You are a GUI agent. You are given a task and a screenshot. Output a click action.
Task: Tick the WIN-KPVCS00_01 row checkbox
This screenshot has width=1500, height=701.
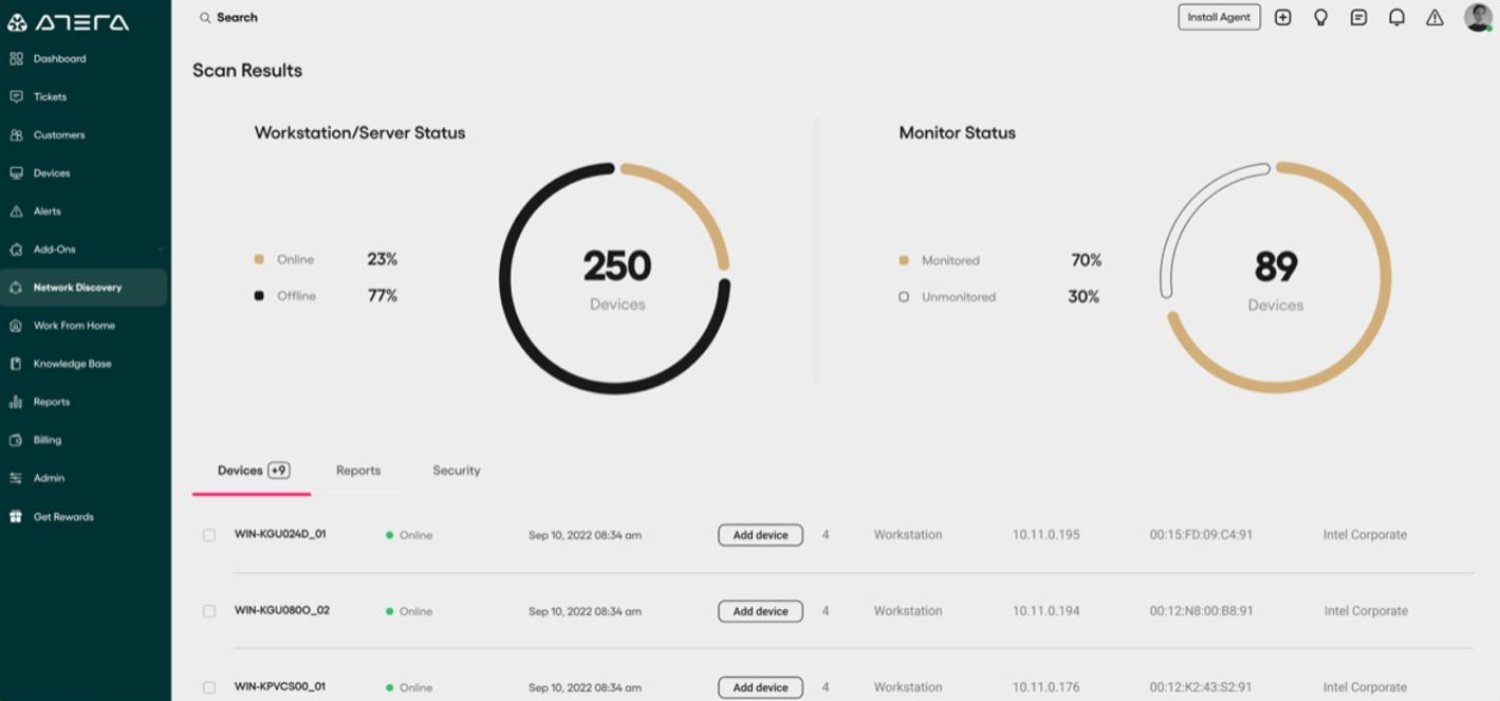tap(209, 687)
